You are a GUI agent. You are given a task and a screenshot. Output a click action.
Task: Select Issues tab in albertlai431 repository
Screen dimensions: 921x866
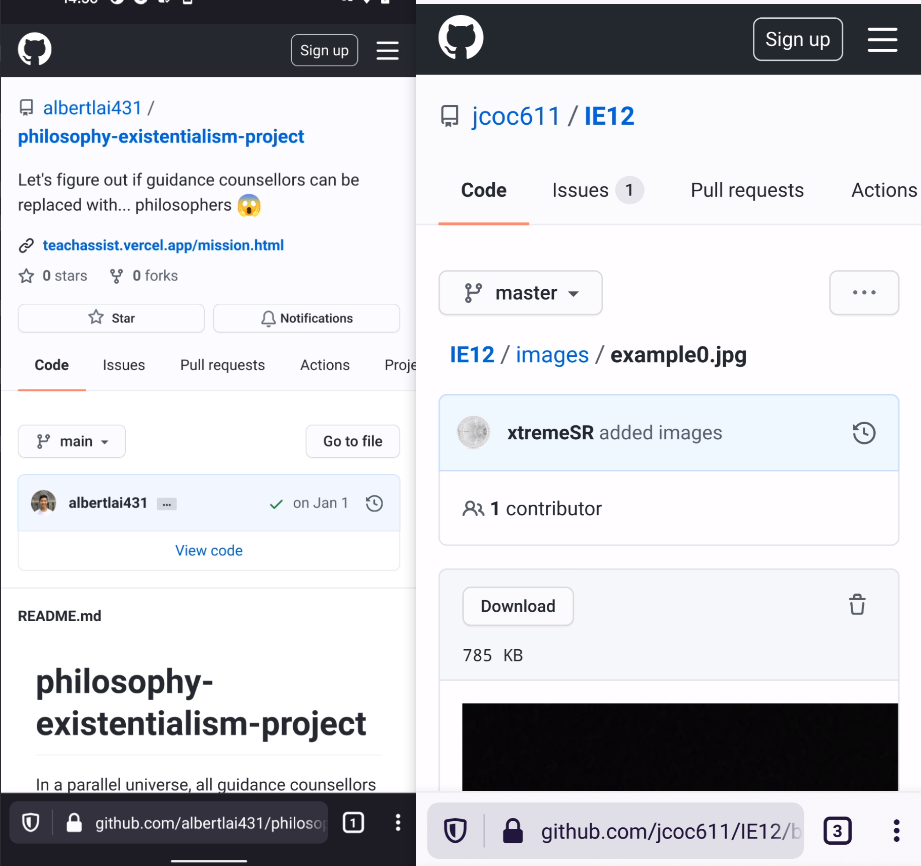[x=124, y=365]
